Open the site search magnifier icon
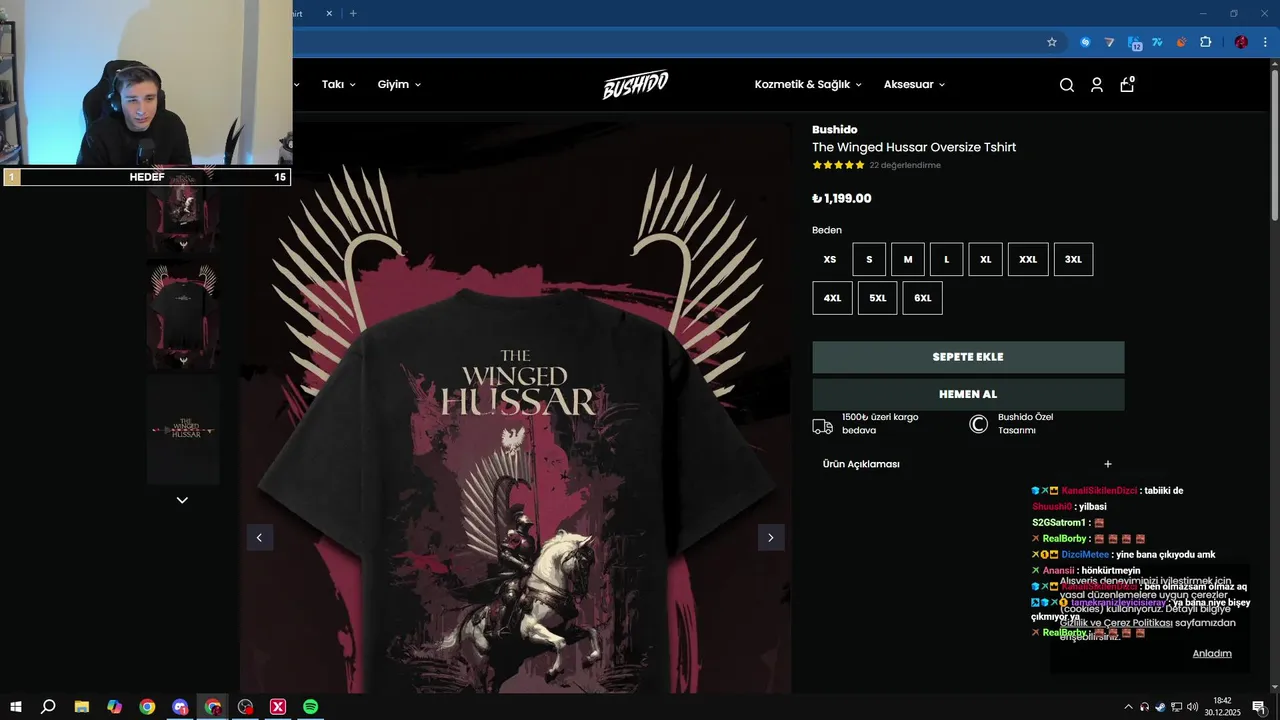 1066,85
